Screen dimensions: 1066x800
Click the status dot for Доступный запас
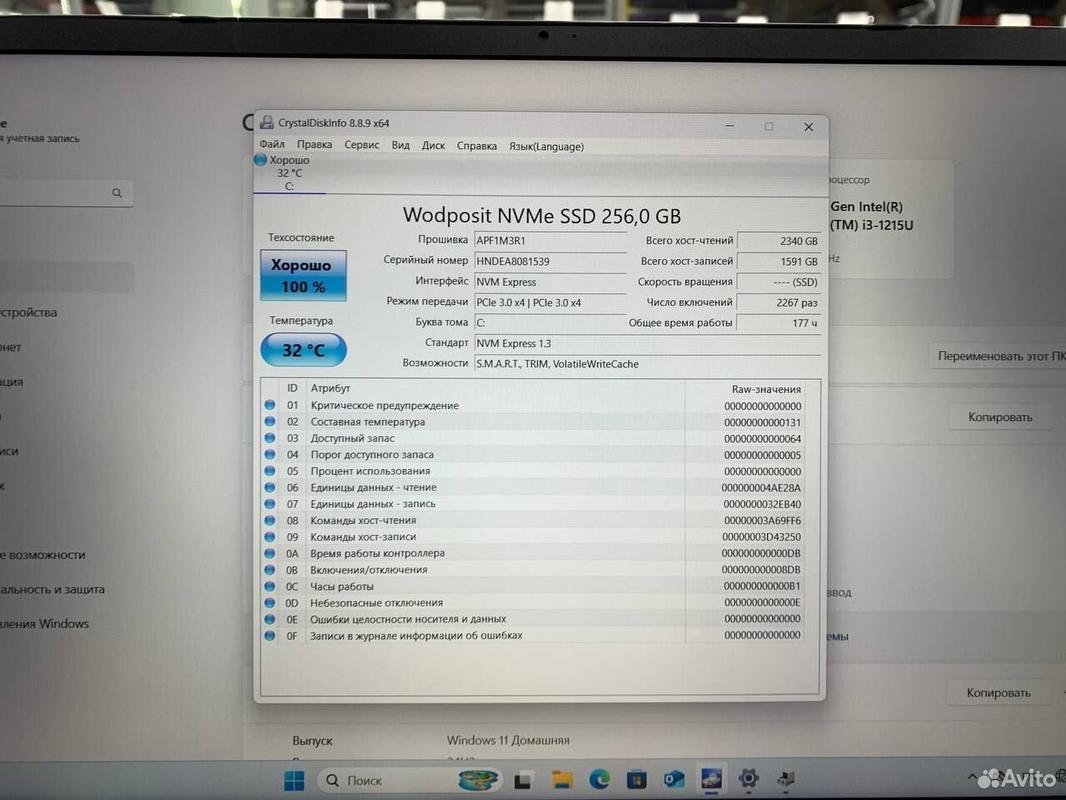270,438
